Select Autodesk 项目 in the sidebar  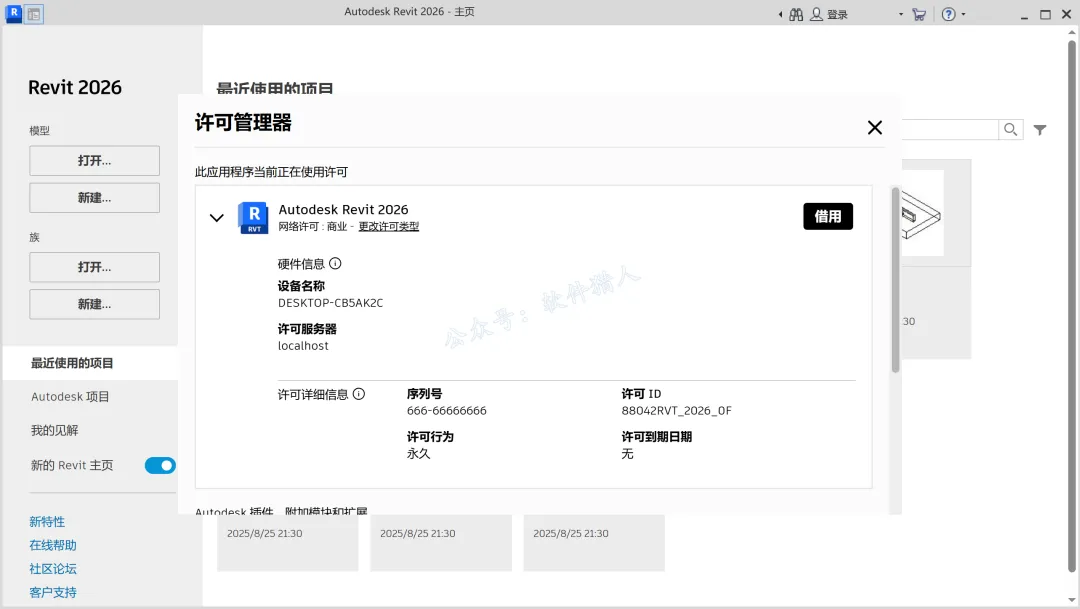pyautogui.click(x=70, y=397)
